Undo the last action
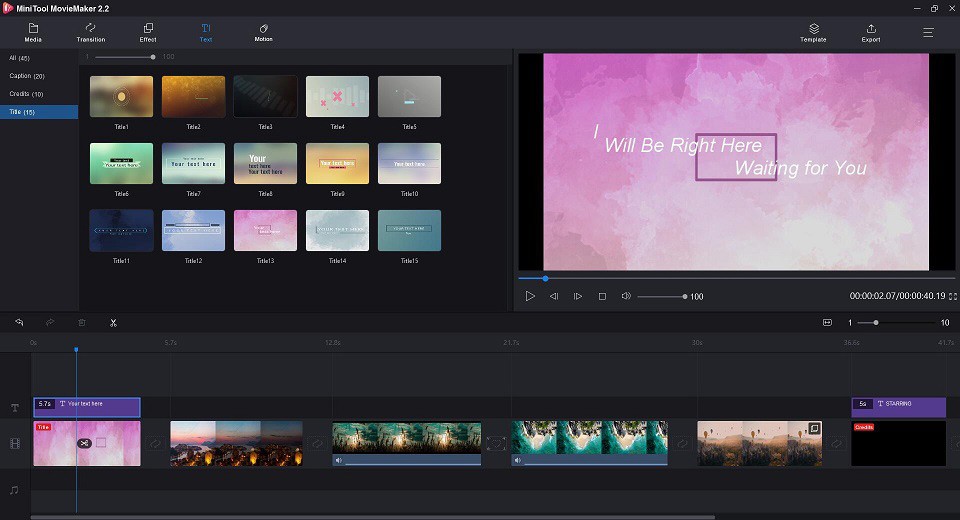The image size is (960, 520). click(19, 322)
